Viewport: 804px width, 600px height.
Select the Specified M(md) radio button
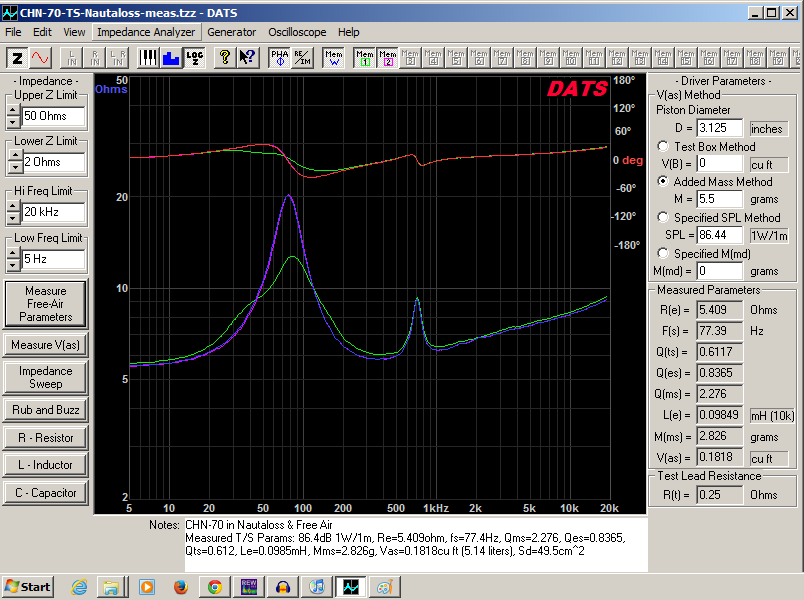coord(663,253)
